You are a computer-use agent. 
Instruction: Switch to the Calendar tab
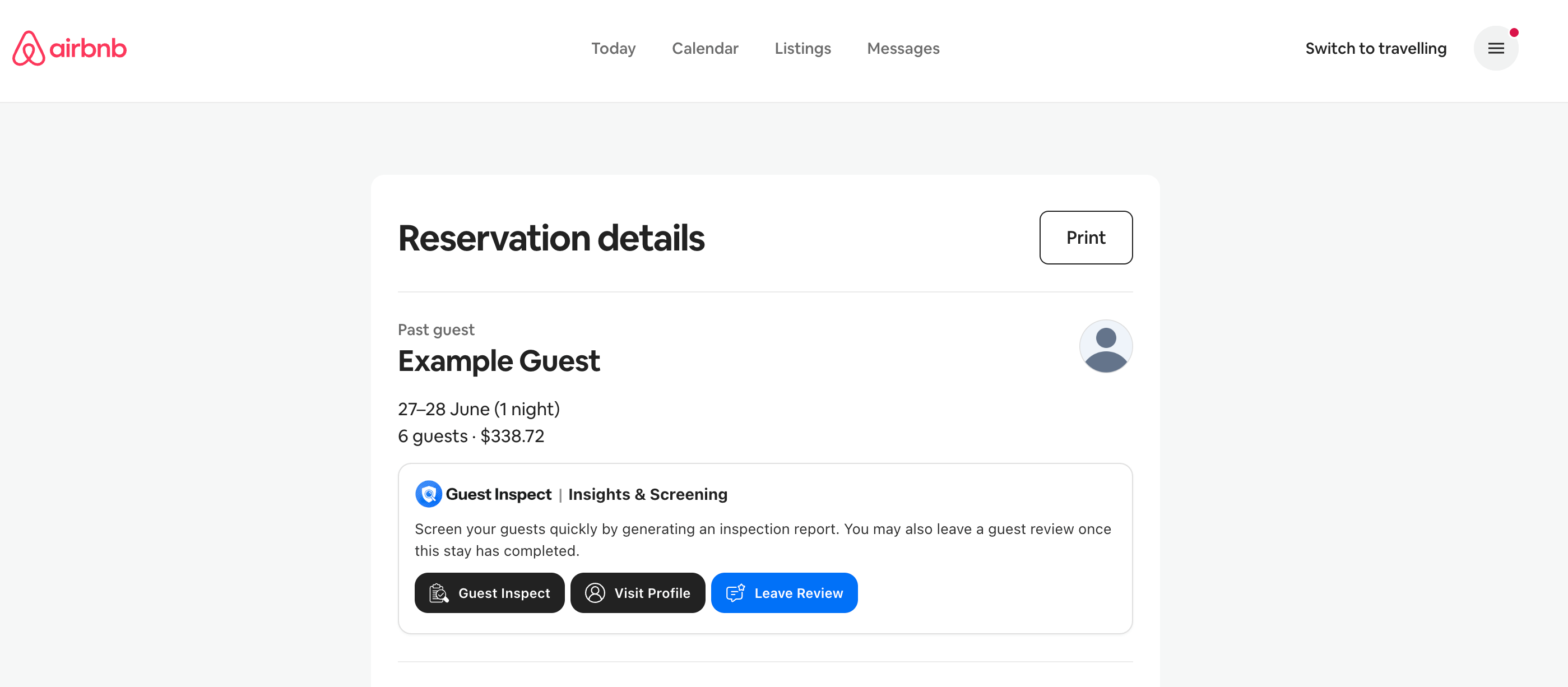(705, 48)
